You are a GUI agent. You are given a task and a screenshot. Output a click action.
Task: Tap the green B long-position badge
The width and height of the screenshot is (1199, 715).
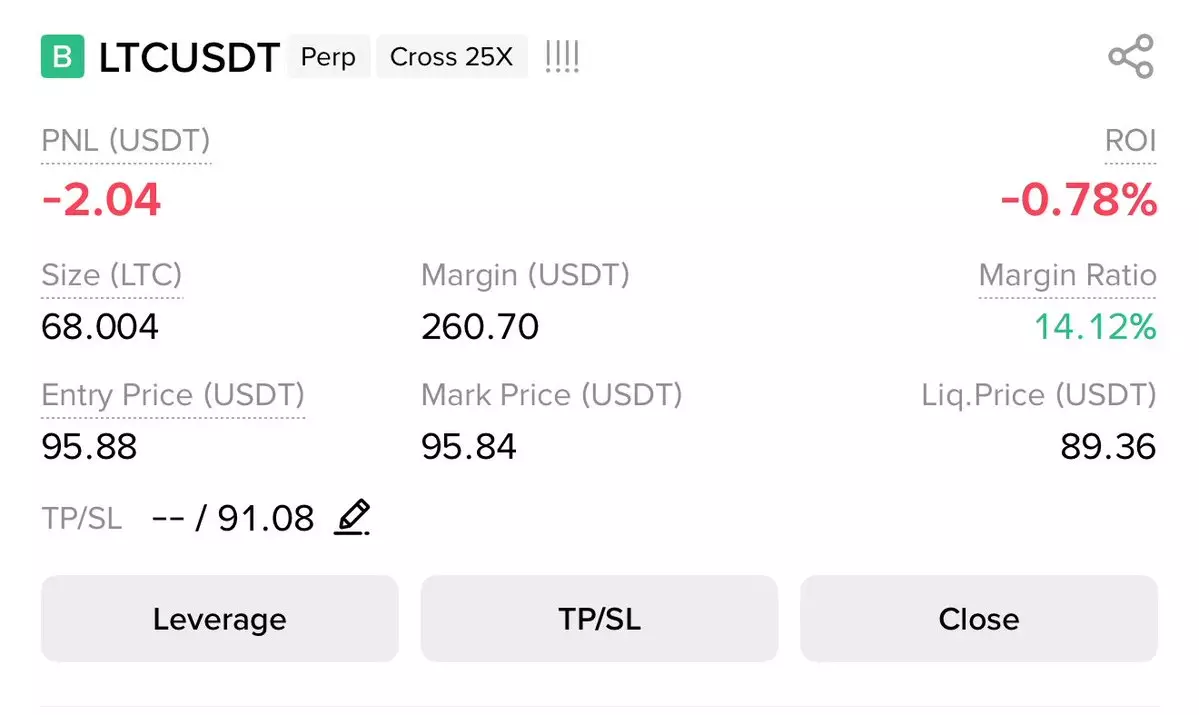coord(62,57)
